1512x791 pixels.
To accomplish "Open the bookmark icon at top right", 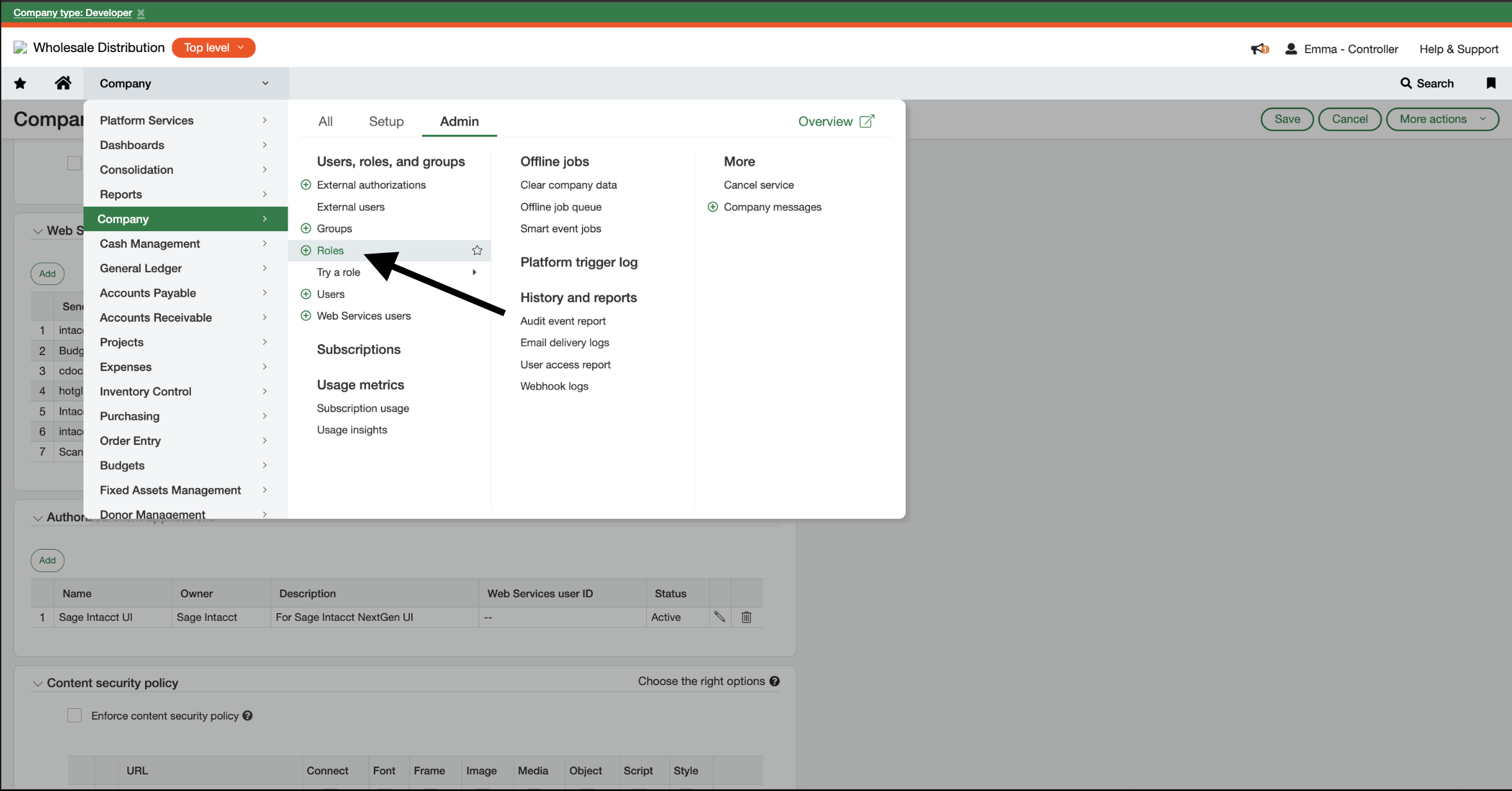I will pos(1491,83).
